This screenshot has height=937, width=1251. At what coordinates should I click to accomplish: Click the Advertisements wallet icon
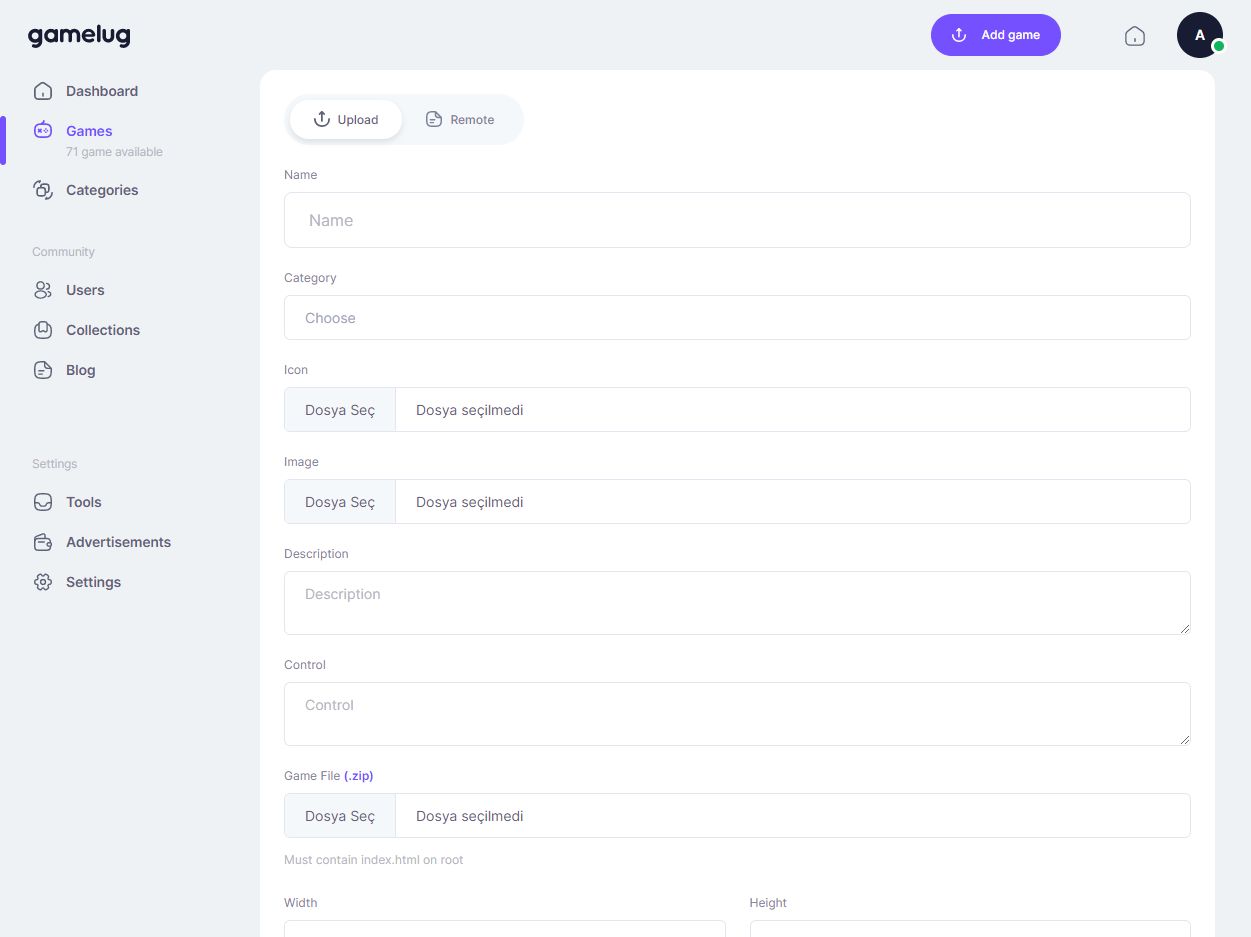(43, 542)
